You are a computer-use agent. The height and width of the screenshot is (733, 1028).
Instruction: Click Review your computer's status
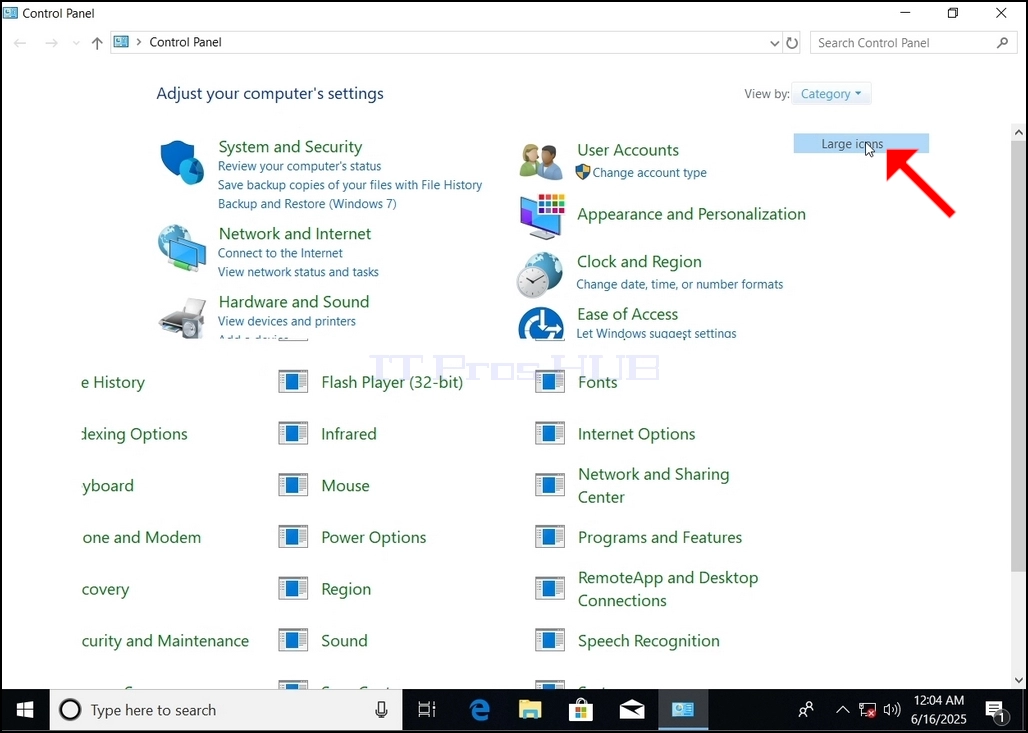(299, 167)
